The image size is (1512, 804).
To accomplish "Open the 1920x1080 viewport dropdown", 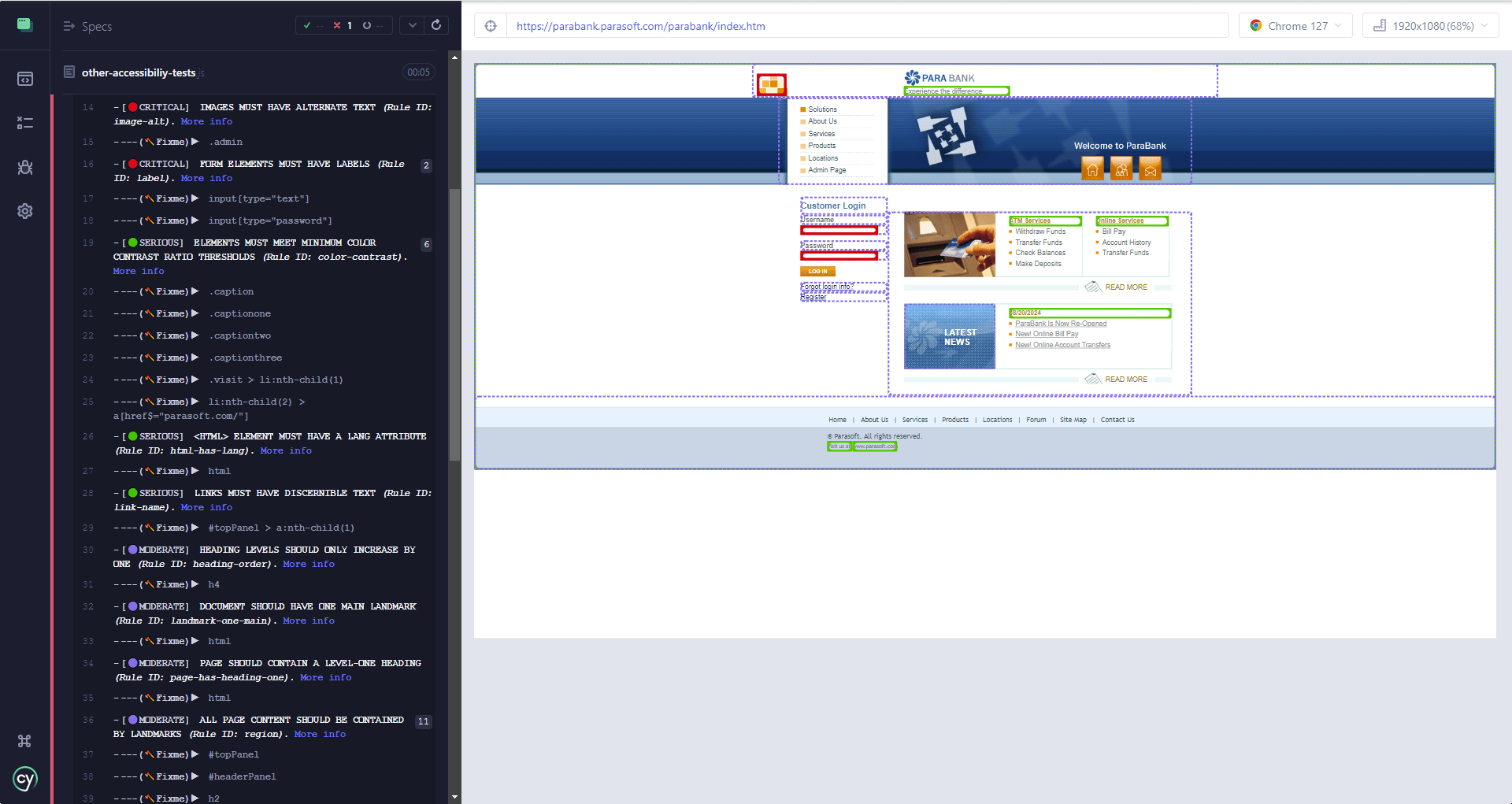I will click(x=1430, y=24).
